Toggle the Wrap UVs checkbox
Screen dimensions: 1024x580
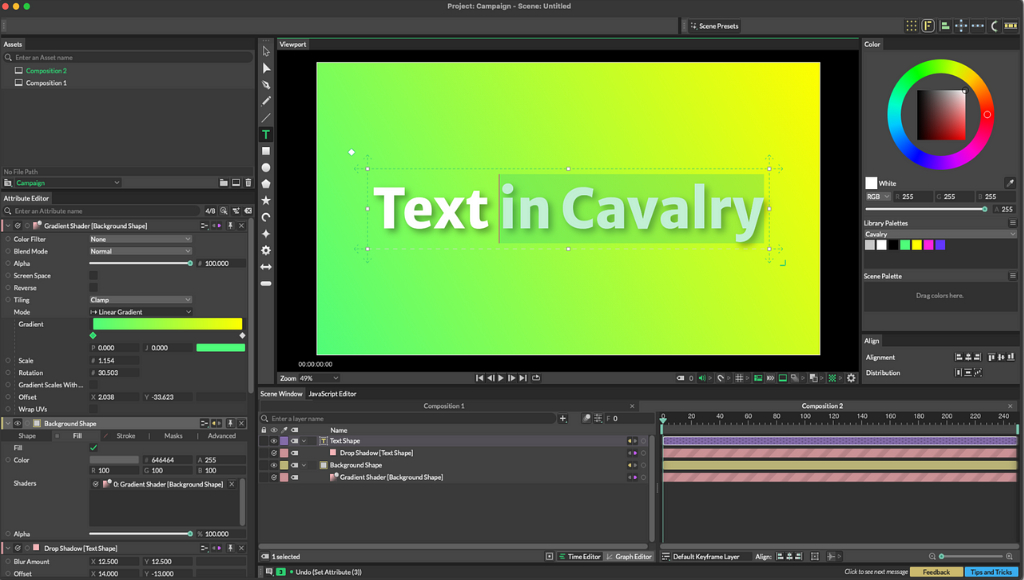pyautogui.click(x=93, y=409)
